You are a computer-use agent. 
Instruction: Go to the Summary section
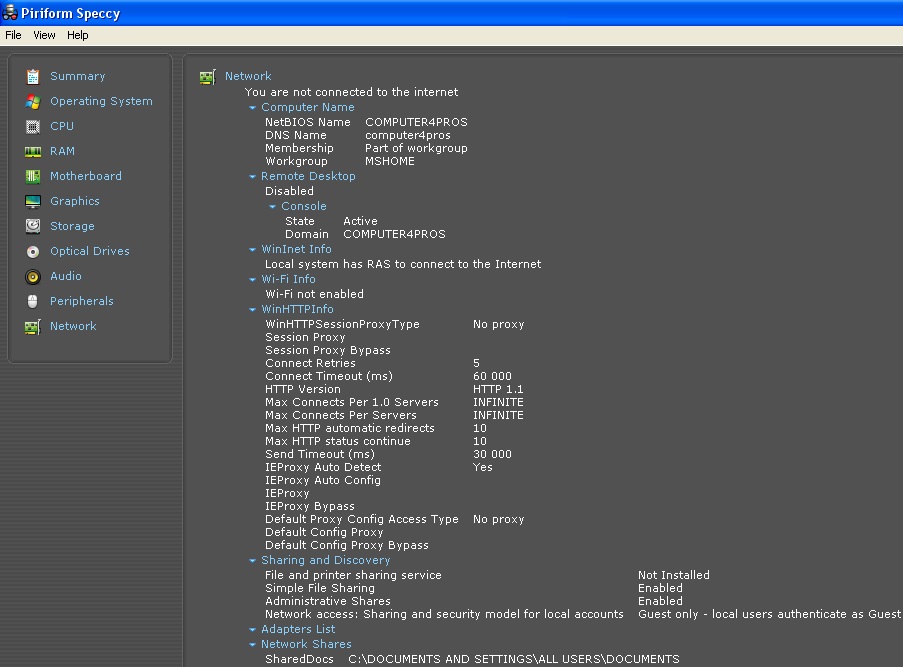coord(78,76)
